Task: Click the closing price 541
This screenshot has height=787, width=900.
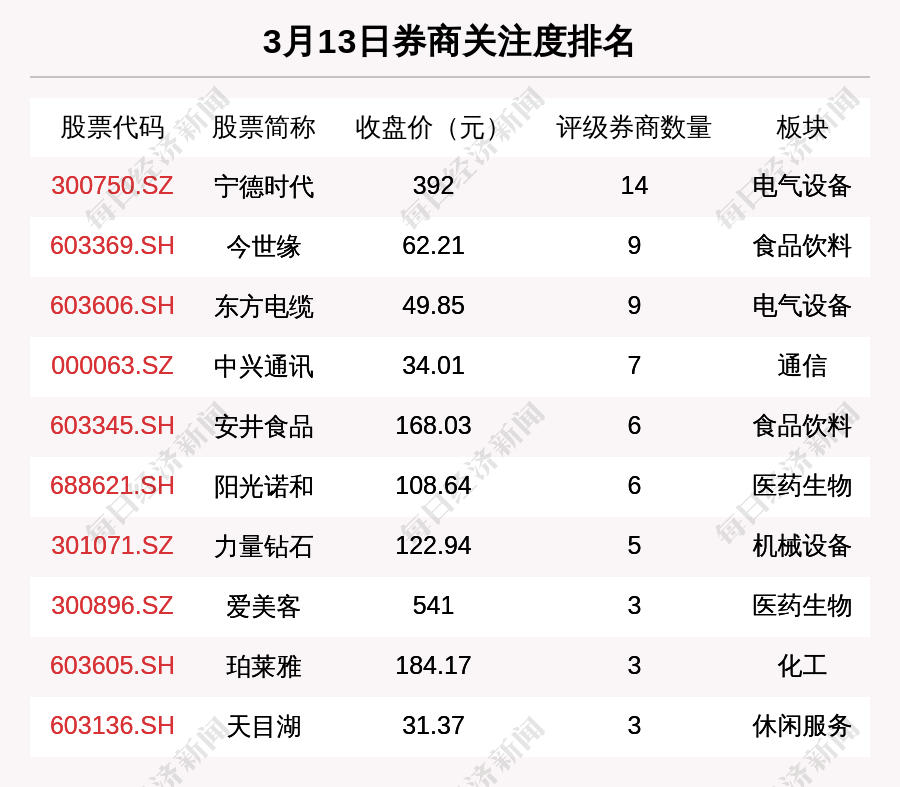Action: pos(433,606)
